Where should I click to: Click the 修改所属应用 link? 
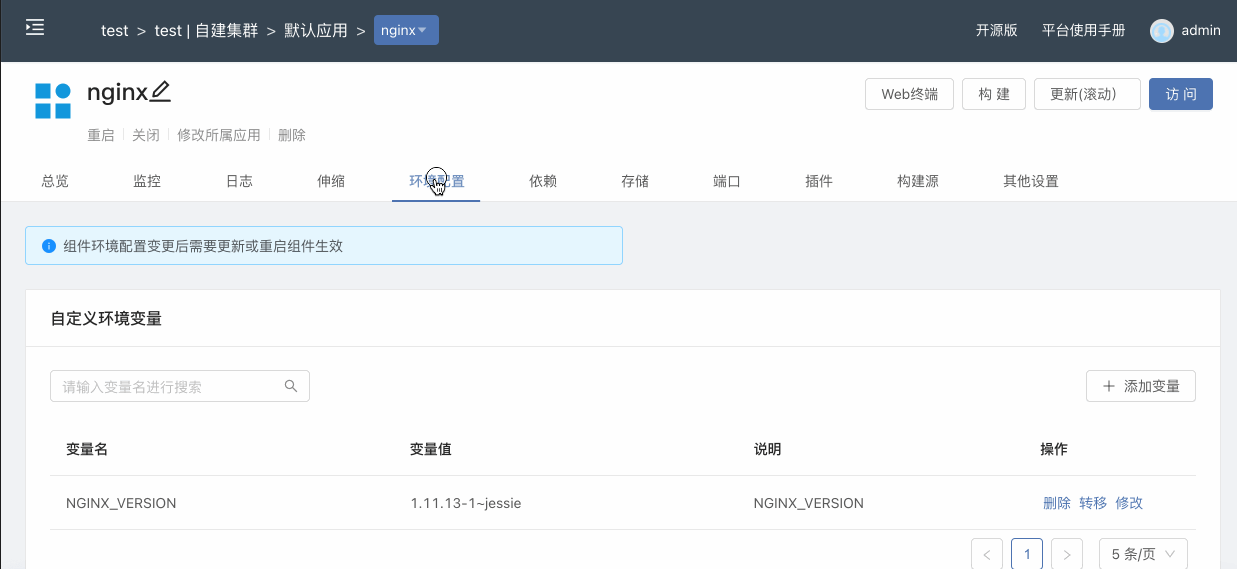click(219, 135)
